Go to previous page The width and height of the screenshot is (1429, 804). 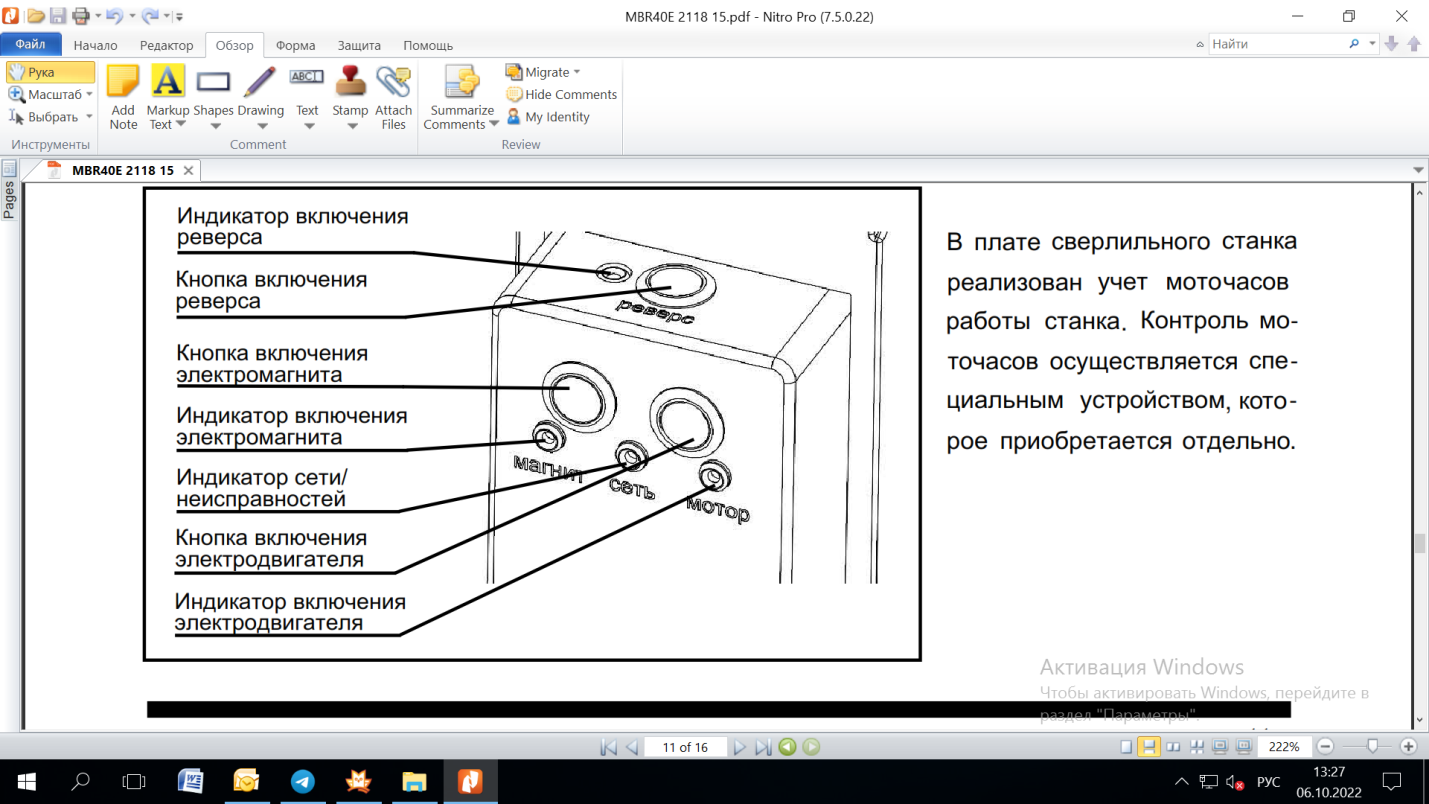(632, 747)
